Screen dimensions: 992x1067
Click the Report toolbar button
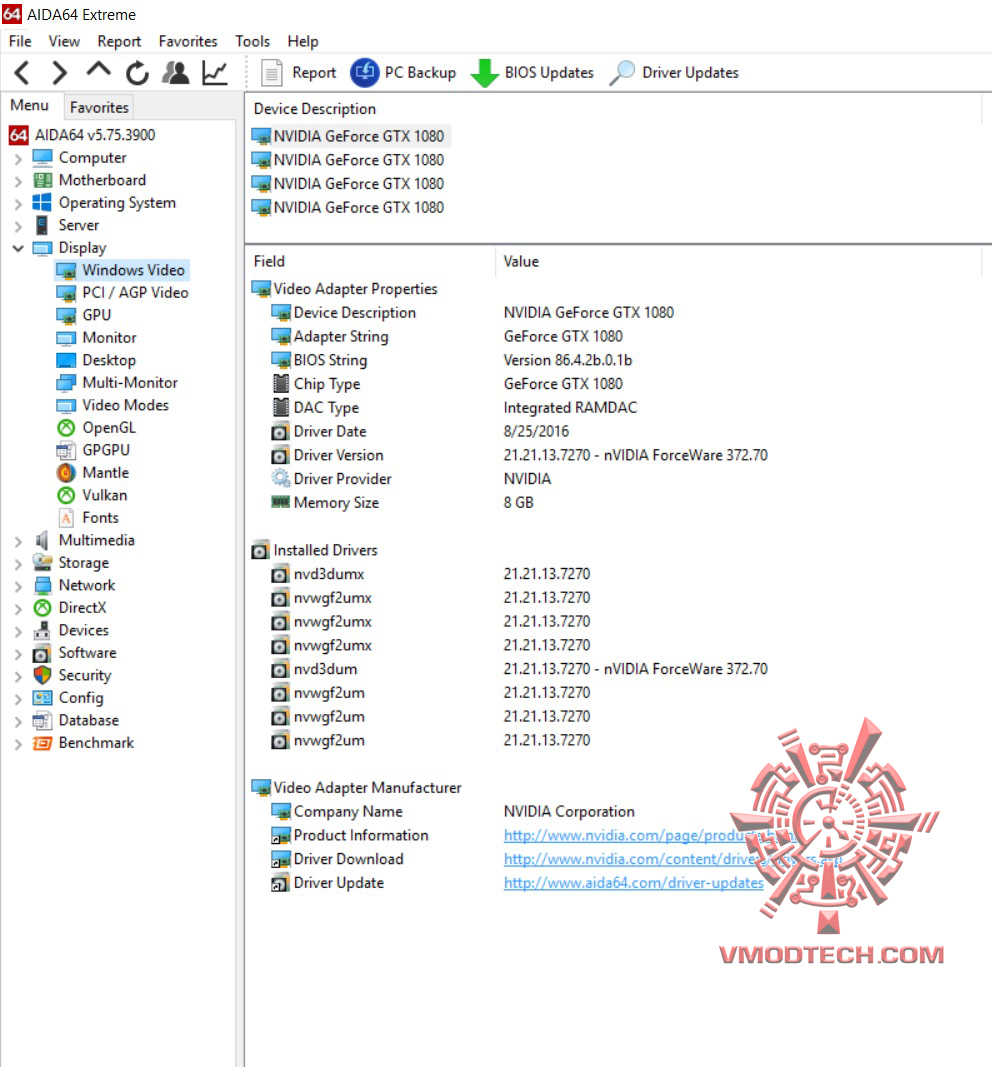pyautogui.click(x=299, y=73)
